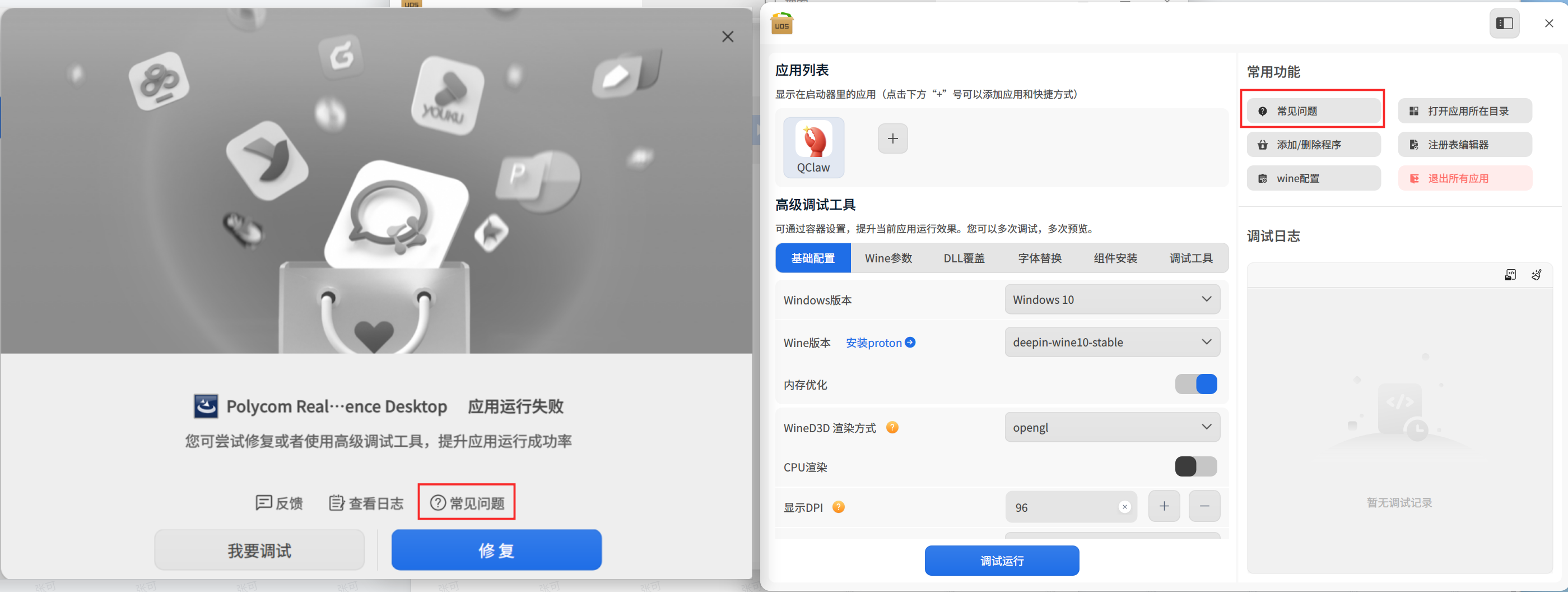Click 常见问题 in the failure dialog
Image resolution: width=1568 pixels, height=592 pixels.
(467, 503)
